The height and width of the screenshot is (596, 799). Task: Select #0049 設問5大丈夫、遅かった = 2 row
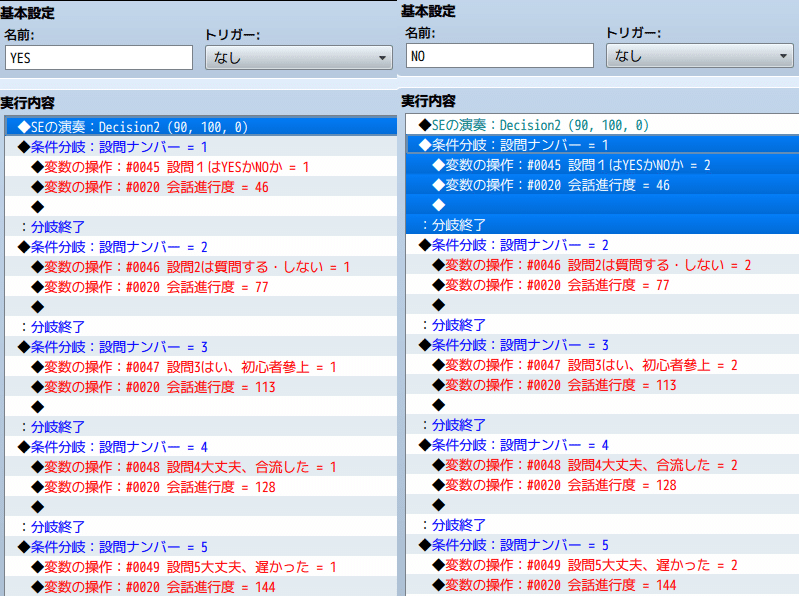tap(602, 565)
